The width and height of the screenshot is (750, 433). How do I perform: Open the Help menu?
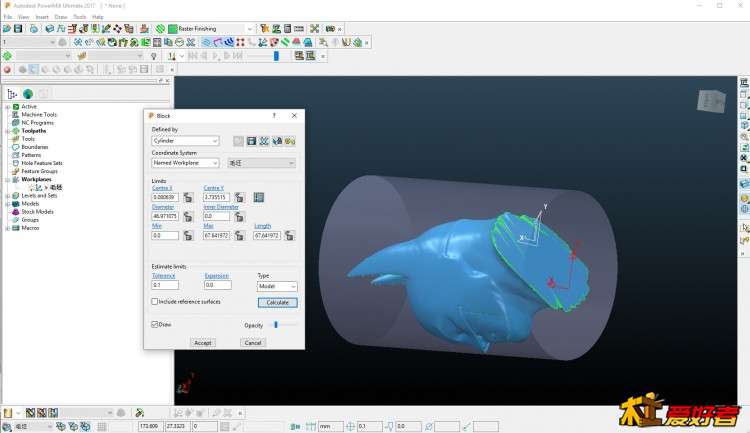click(98, 17)
